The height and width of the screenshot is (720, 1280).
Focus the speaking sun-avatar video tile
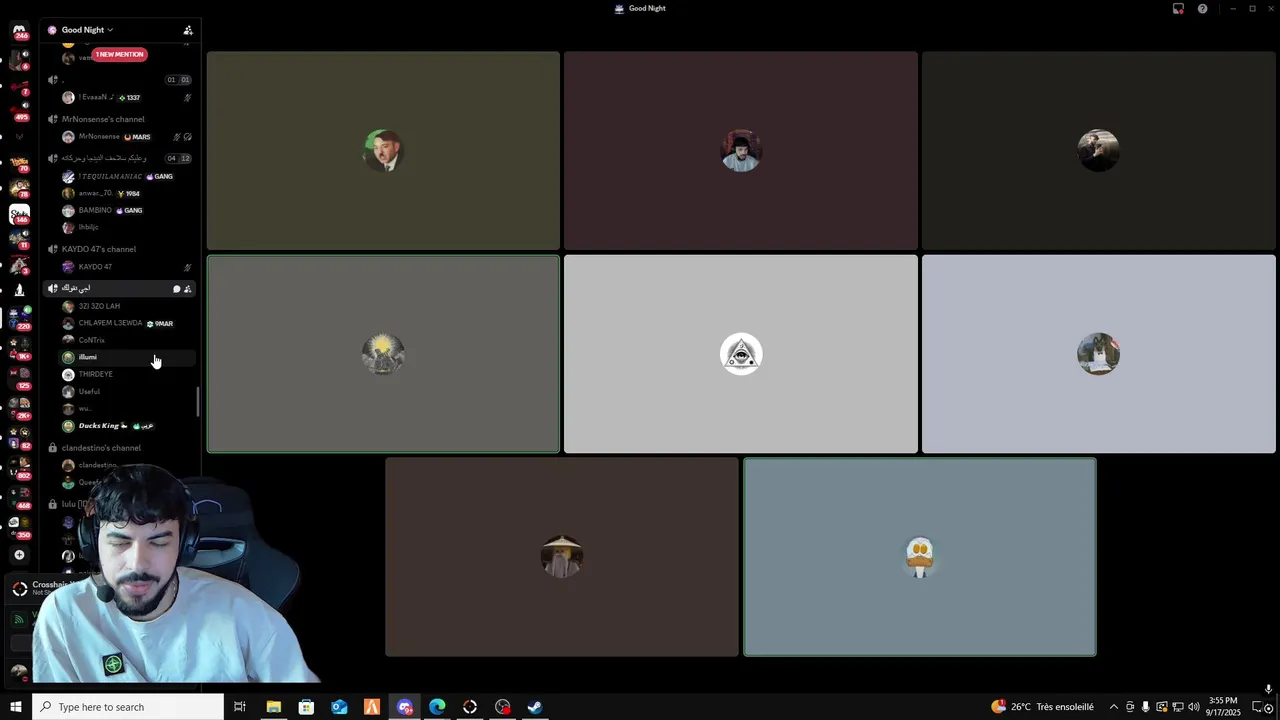(x=383, y=354)
